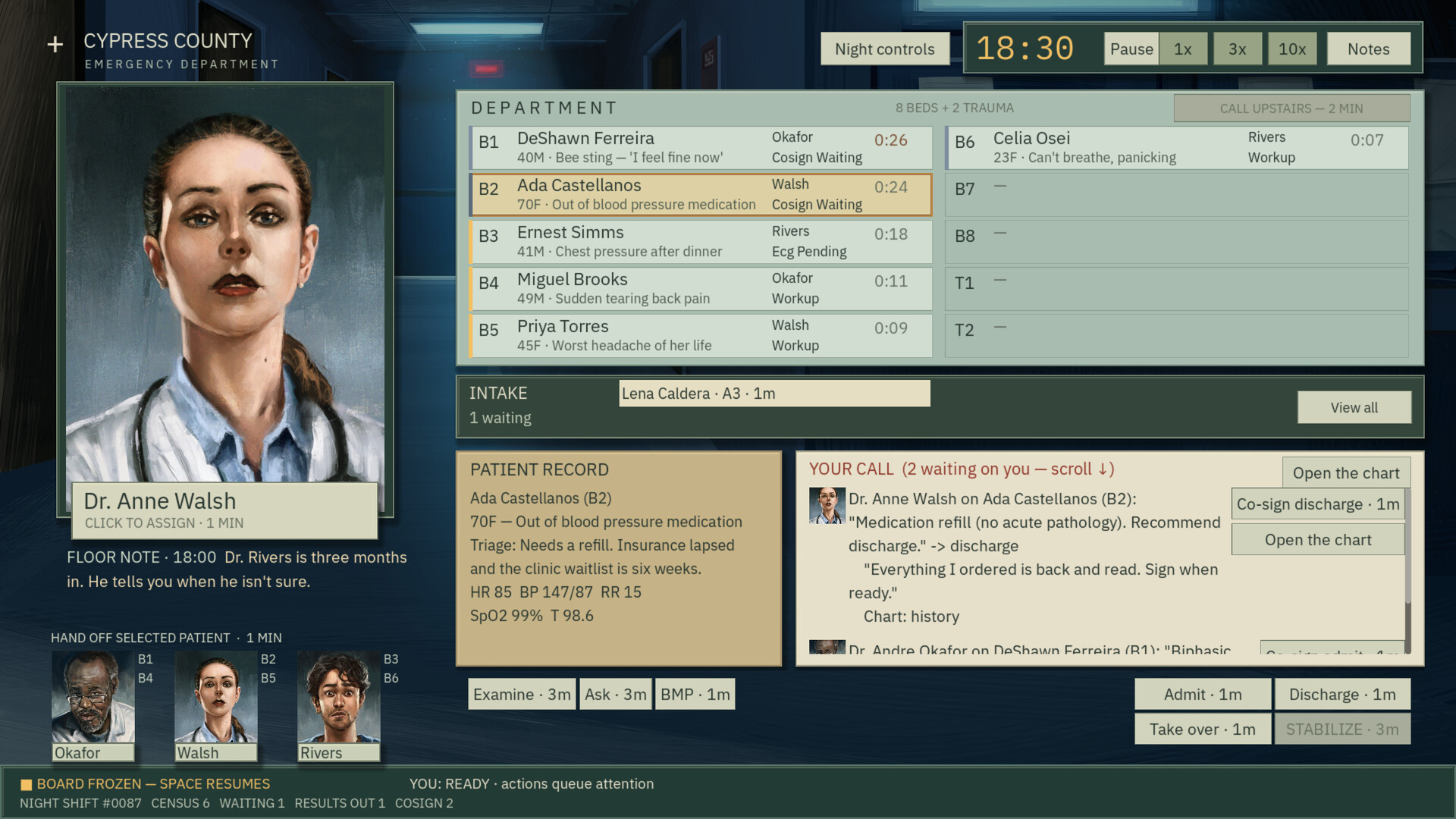
Task: Open Night controls
Action: click(885, 49)
